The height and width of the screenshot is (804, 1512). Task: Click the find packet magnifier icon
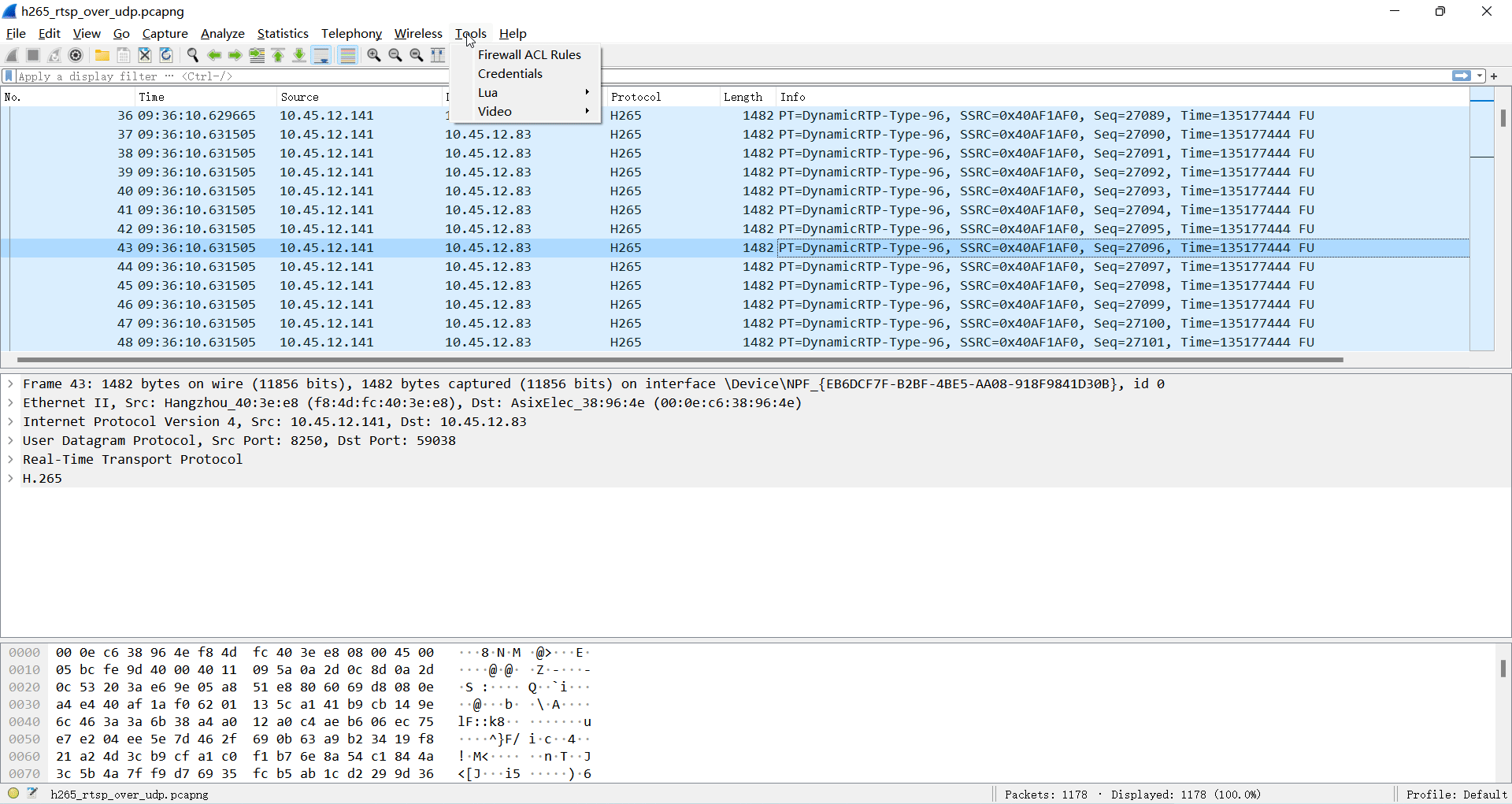193,55
